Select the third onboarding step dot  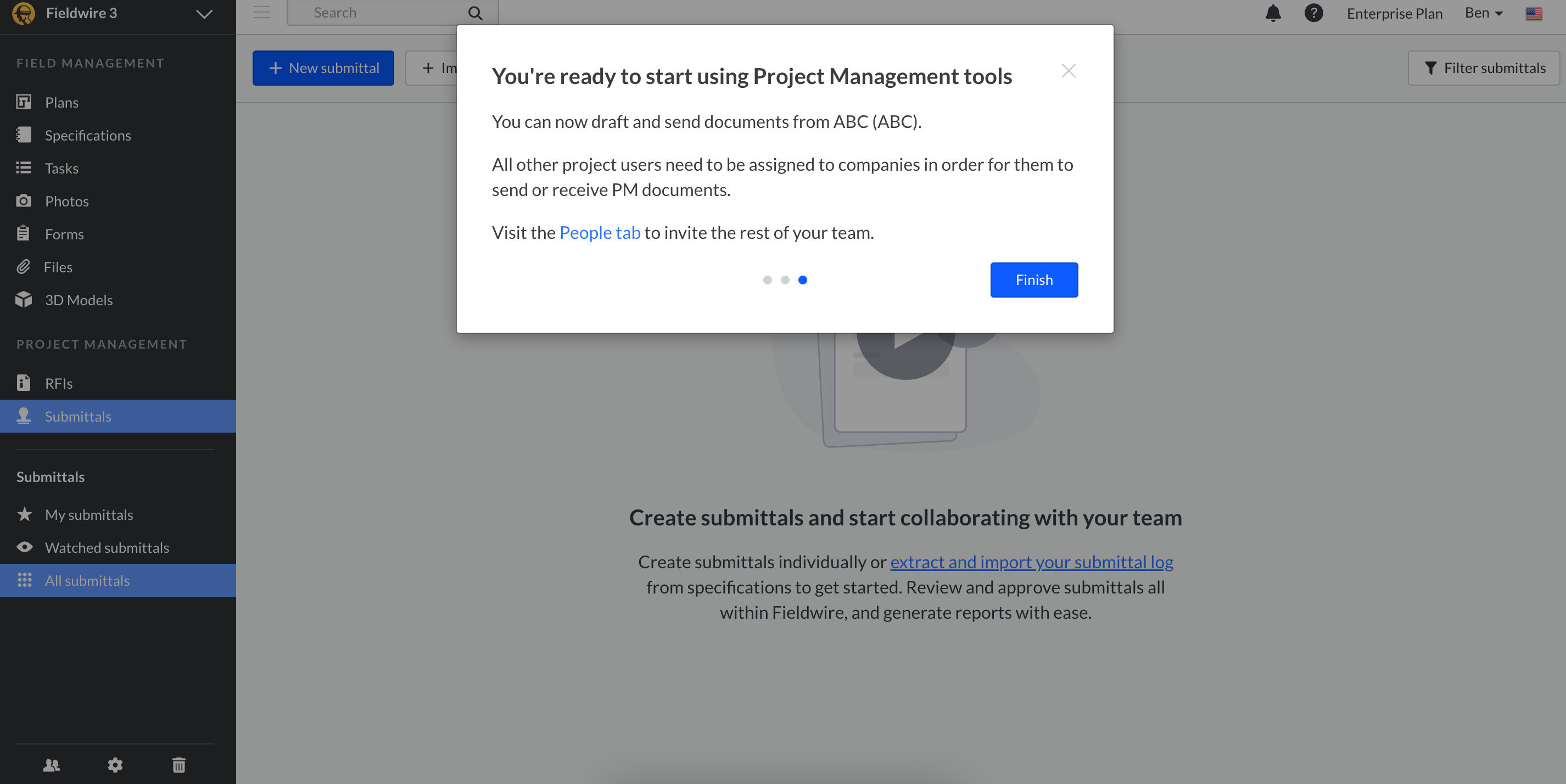pyautogui.click(x=802, y=280)
